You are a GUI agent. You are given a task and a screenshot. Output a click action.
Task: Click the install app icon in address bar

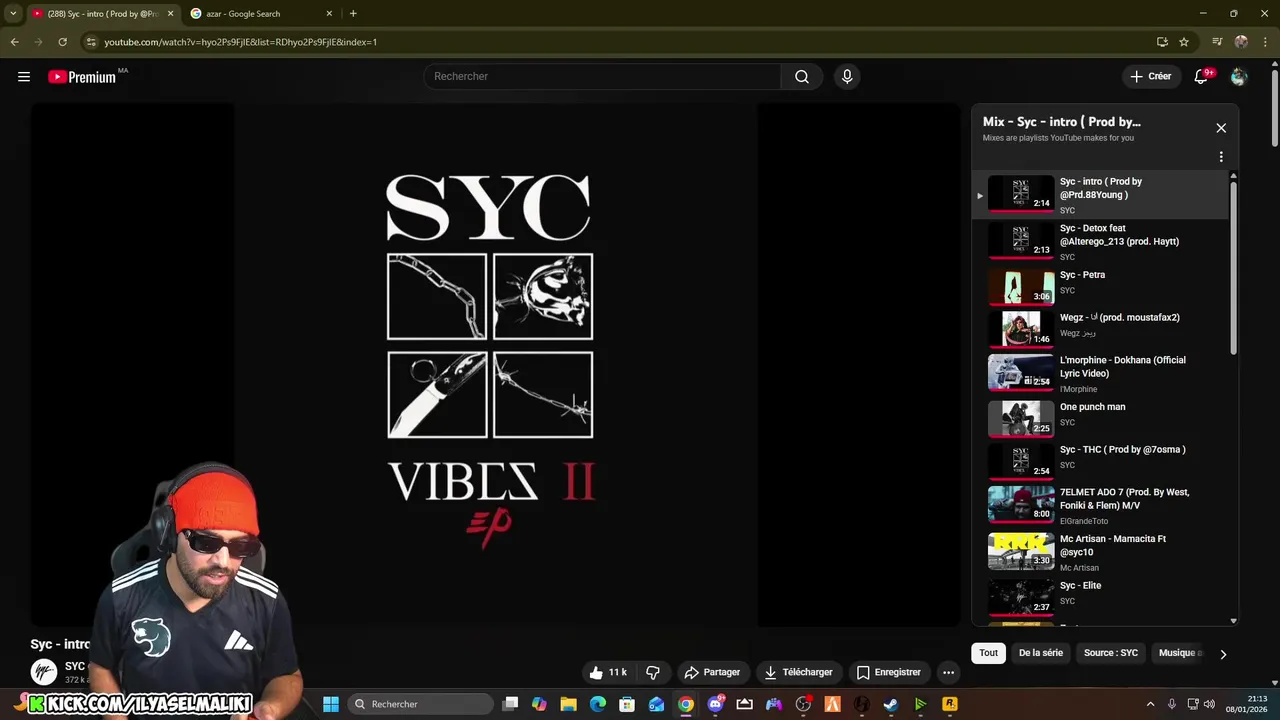click(1162, 42)
